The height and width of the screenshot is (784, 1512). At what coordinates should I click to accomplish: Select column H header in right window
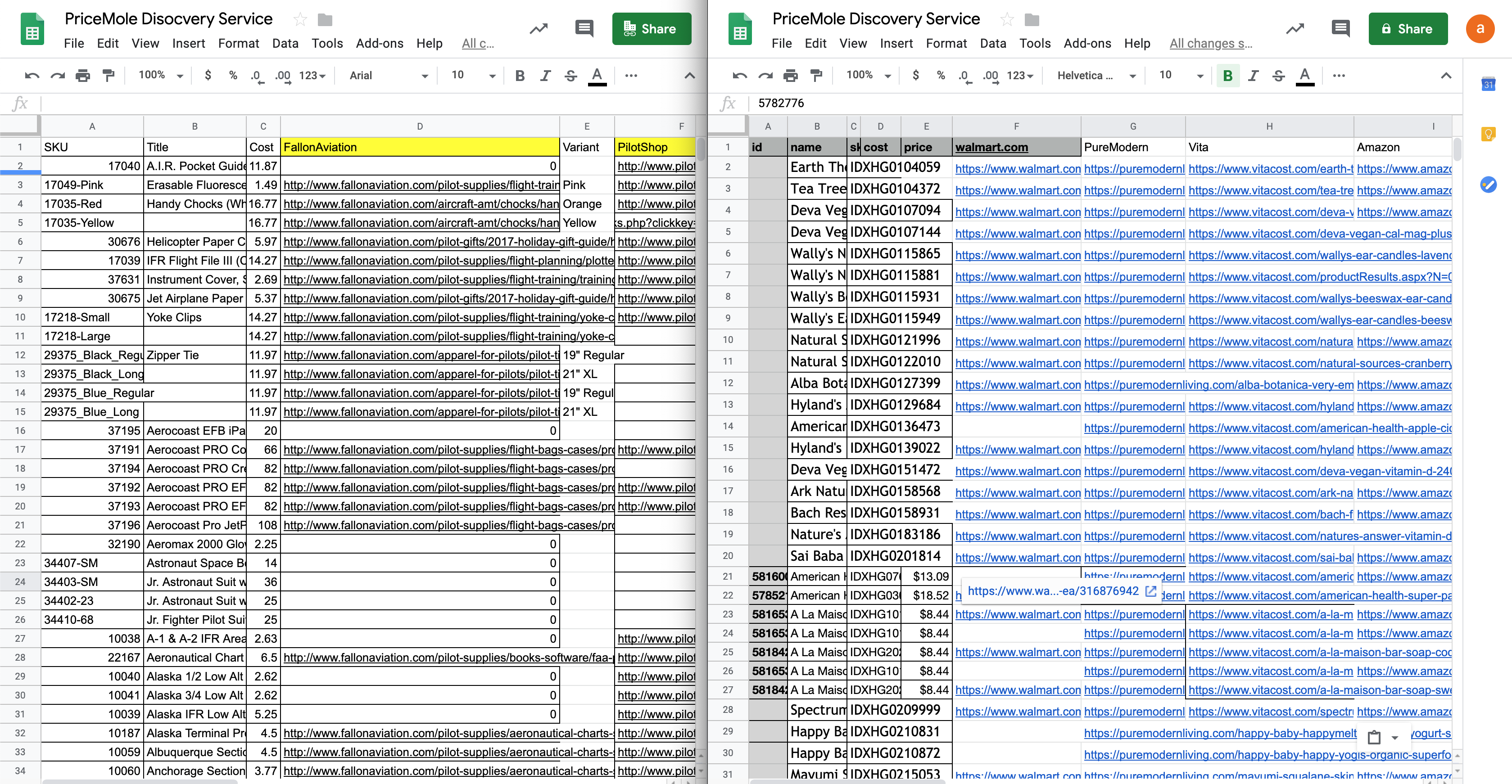pos(1269,126)
